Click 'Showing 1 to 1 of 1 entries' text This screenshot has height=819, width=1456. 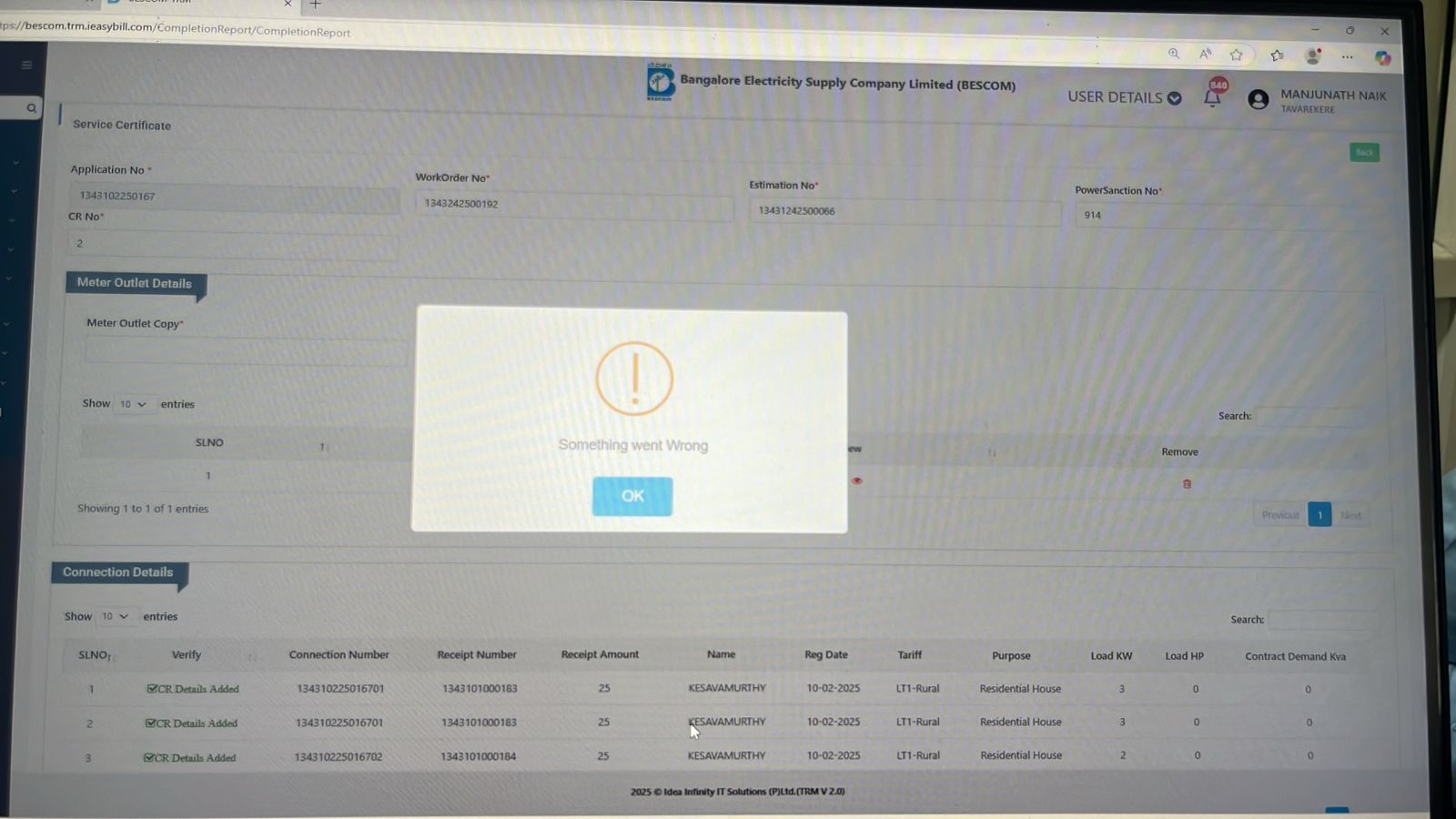[x=143, y=509]
